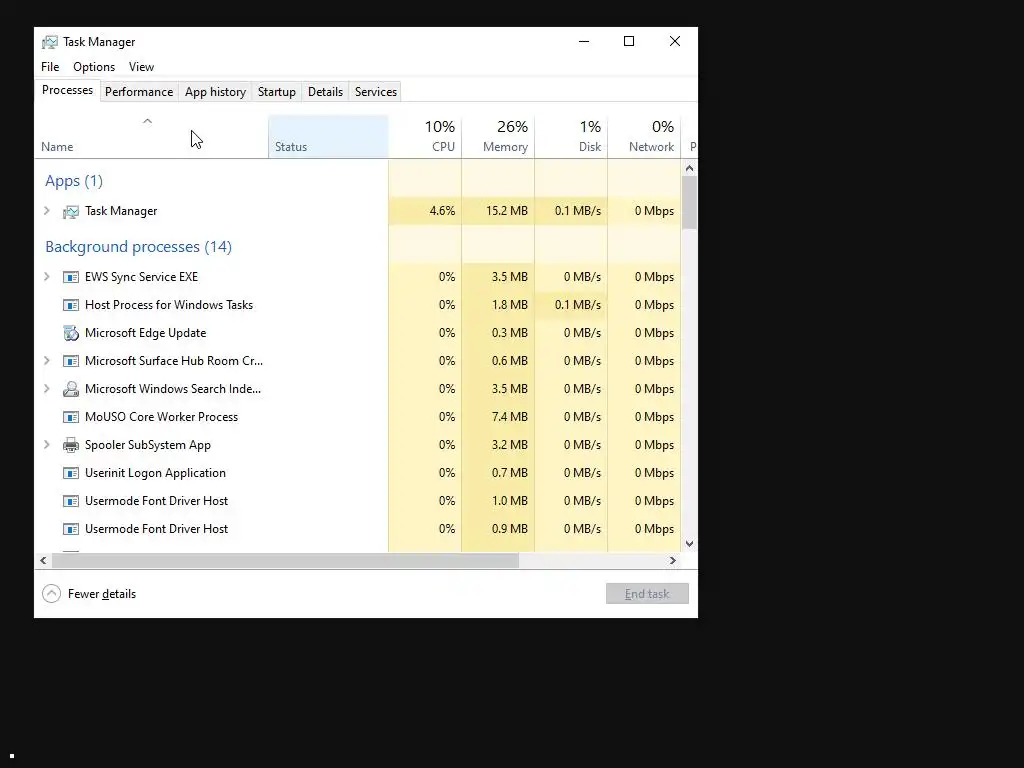Click Microsoft Edge Update's 0.3 MB value
This screenshot has height=768, width=1024.
pos(509,333)
